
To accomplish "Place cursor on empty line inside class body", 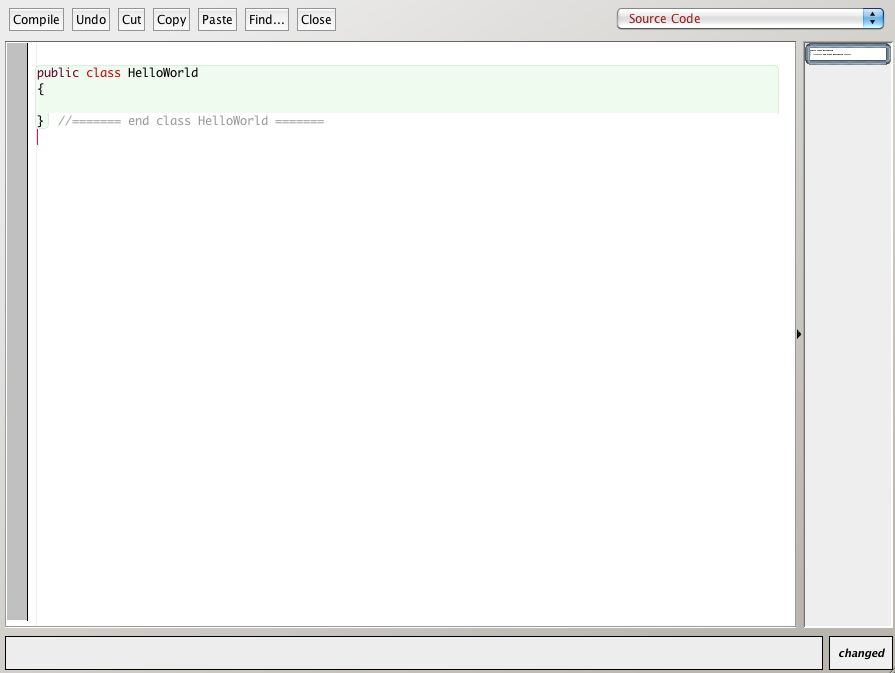I will point(200,105).
